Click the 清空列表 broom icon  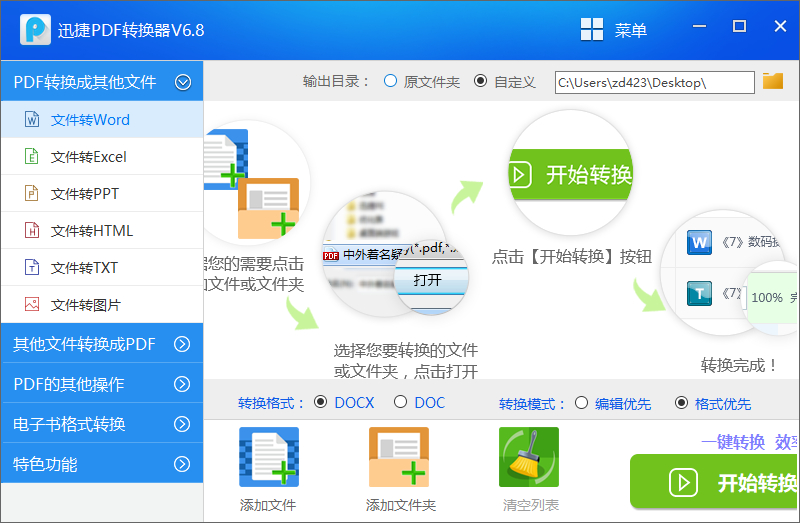tap(529, 457)
